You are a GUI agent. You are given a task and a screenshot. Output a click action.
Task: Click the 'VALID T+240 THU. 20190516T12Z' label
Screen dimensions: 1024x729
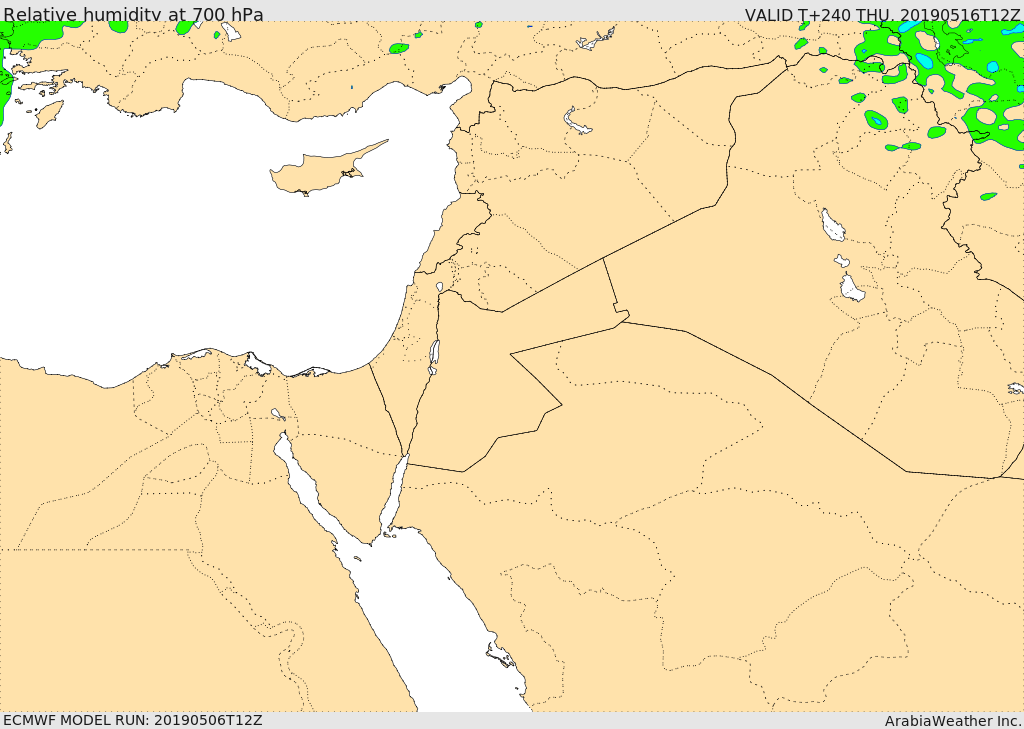[x=882, y=14]
